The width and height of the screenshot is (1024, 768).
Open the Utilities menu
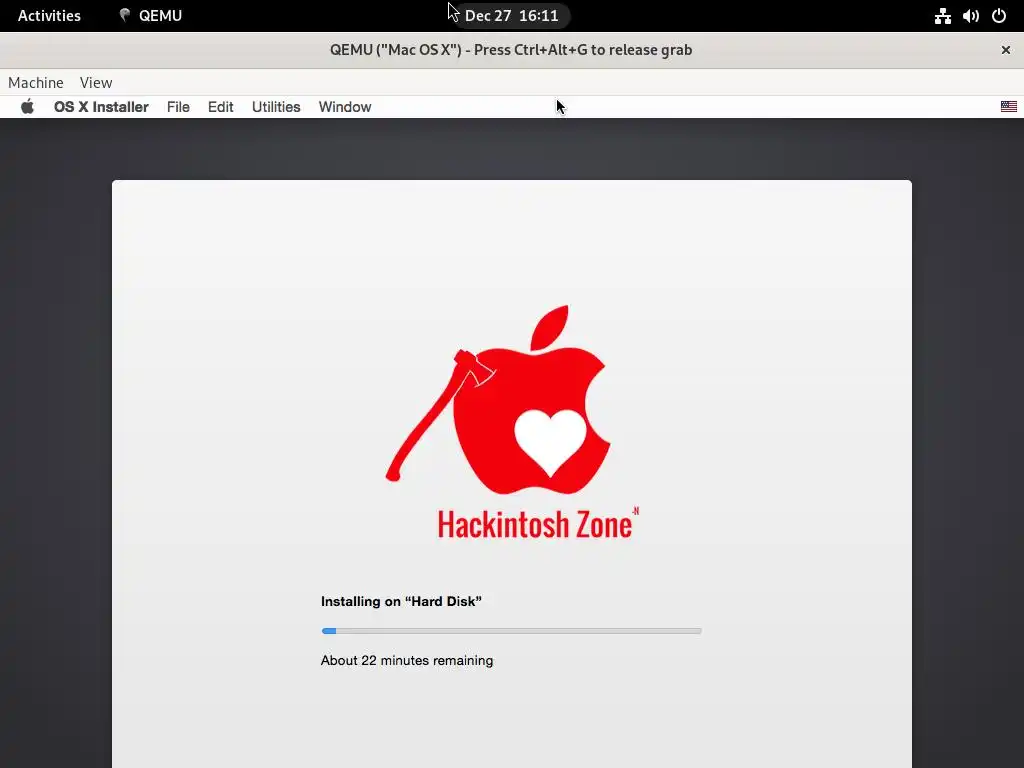click(276, 106)
